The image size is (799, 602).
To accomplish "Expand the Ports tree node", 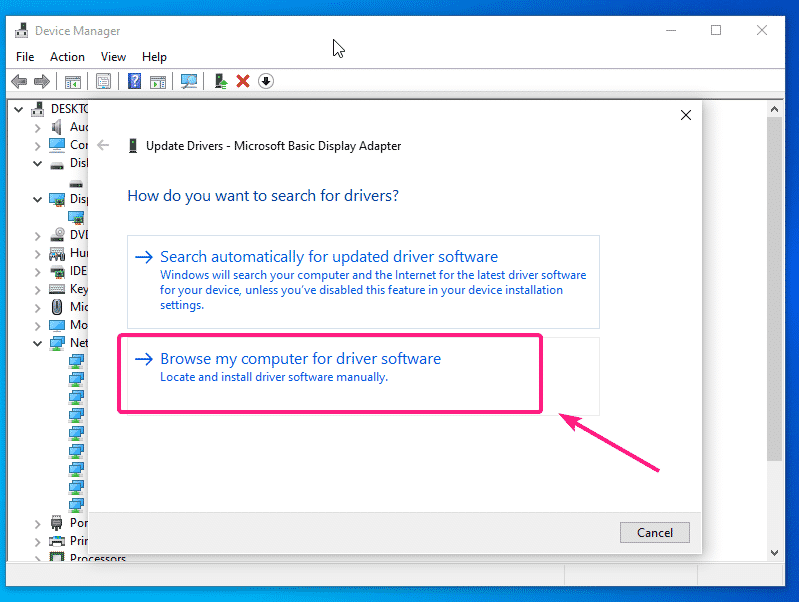I will coord(37,524).
